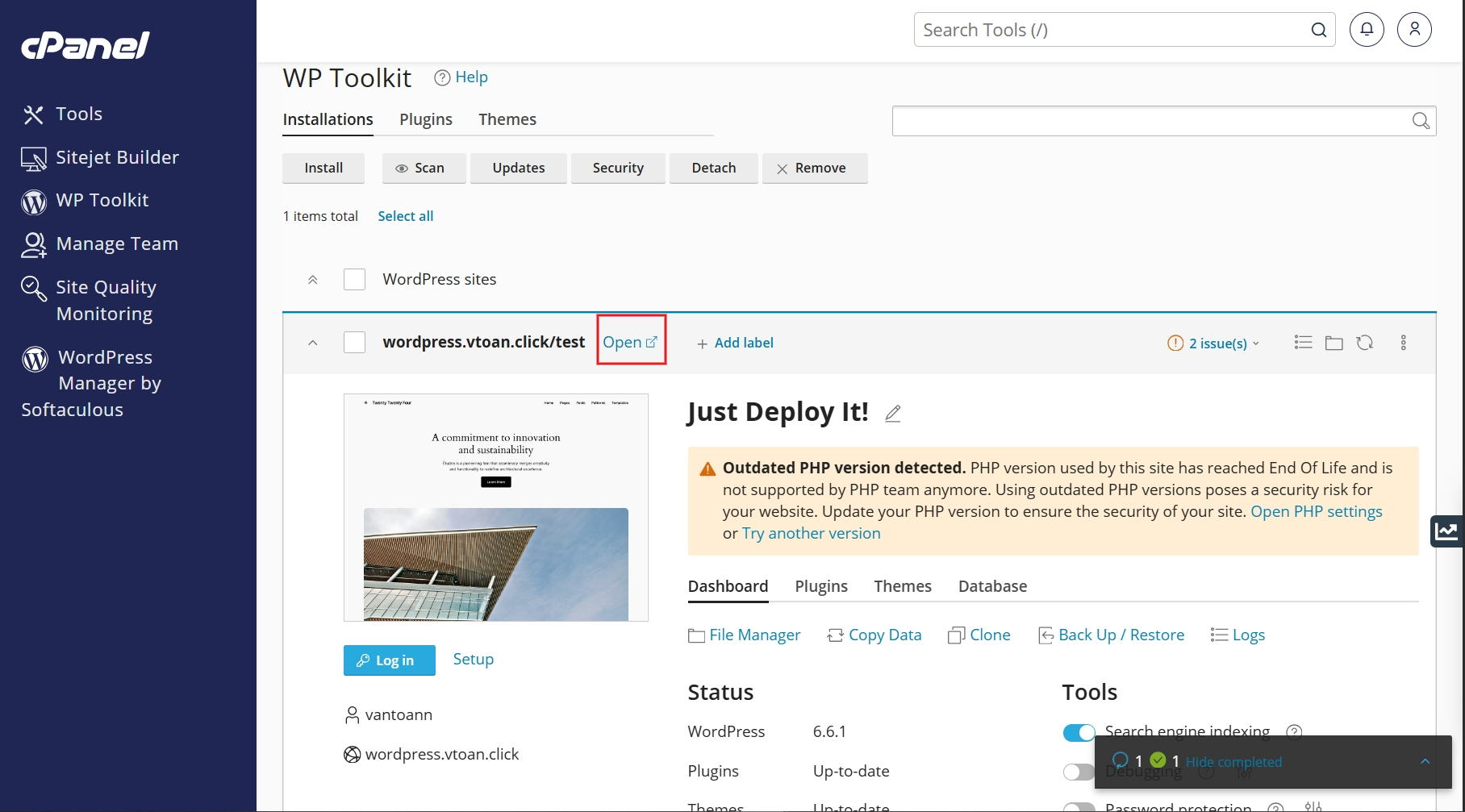Click the Install button
1465x812 pixels.
(x=323, y=168)
